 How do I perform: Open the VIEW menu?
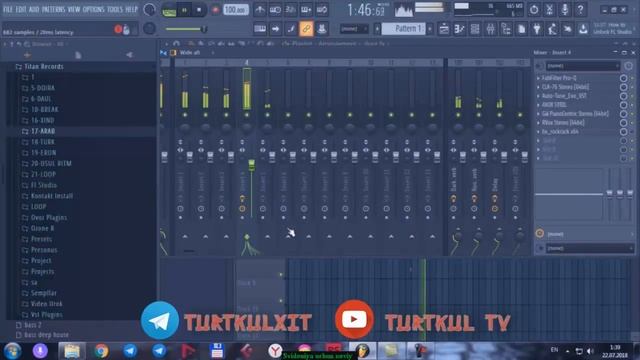(74, 9)
